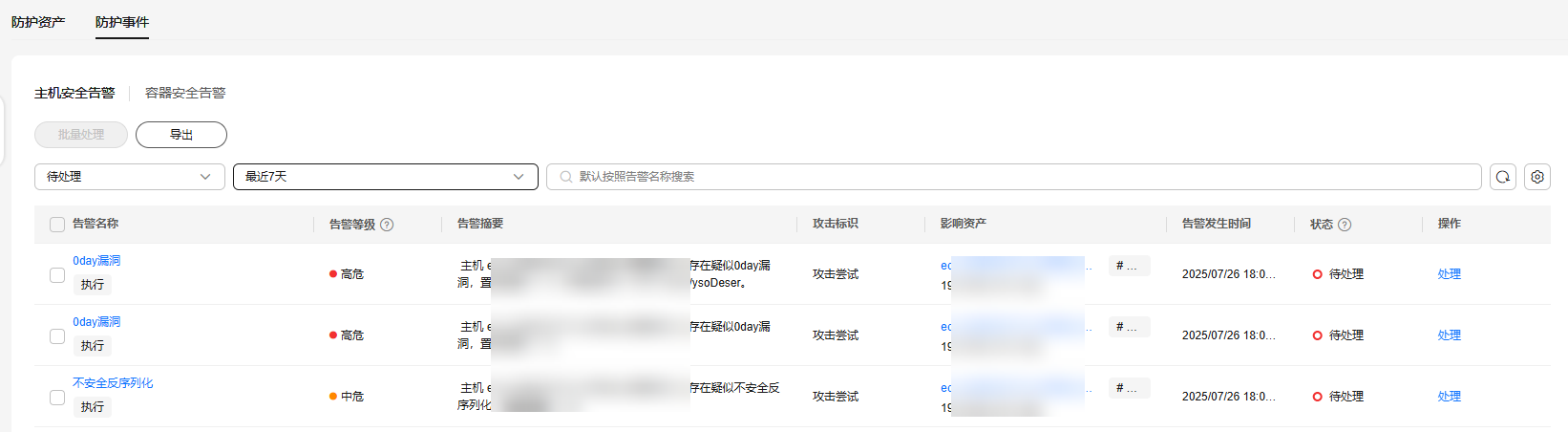
Task: Click the refresh icon next to search box
Action: point(1503,177)
